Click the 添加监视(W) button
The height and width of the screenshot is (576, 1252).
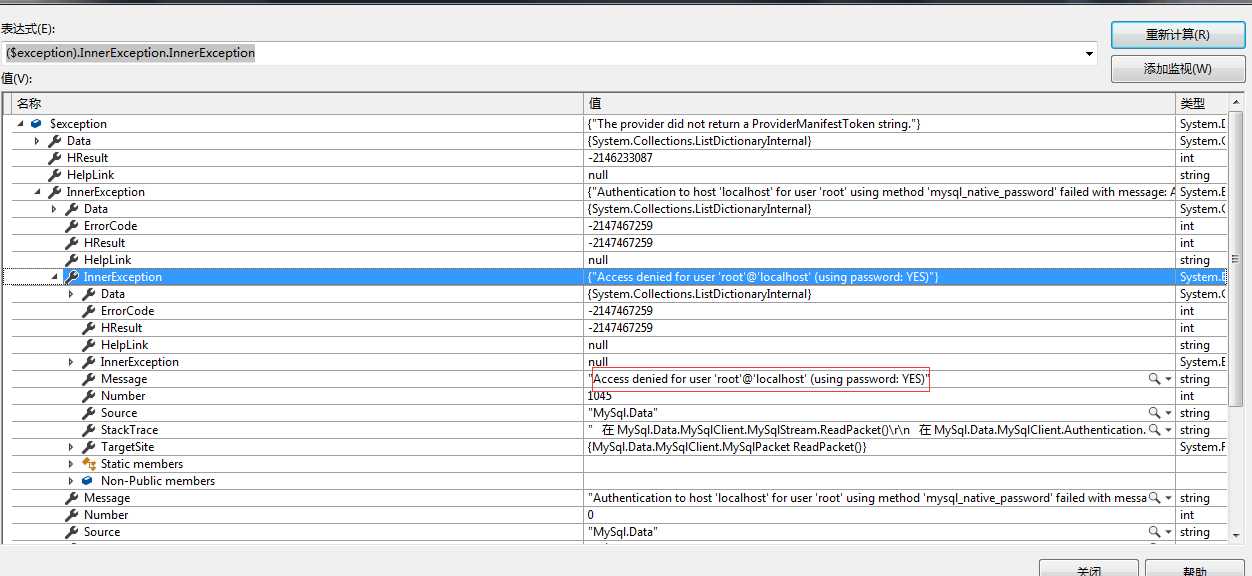(1177, 69)
